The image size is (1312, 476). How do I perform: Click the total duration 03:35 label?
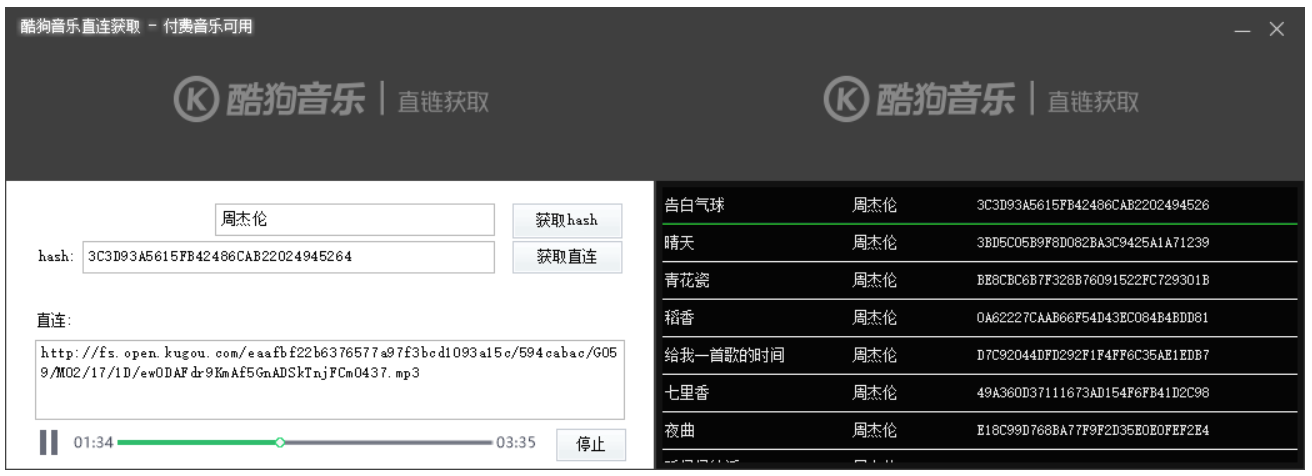point(516,442)
